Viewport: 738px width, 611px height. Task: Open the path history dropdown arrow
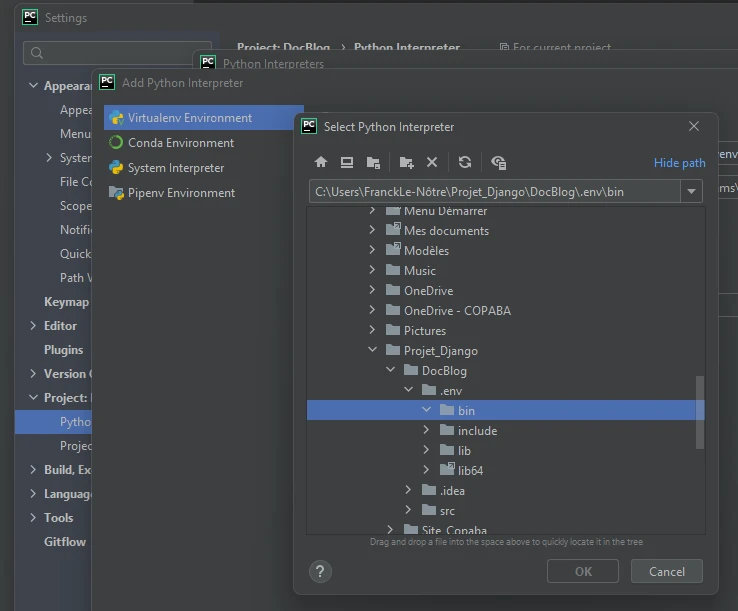point(691,191)
